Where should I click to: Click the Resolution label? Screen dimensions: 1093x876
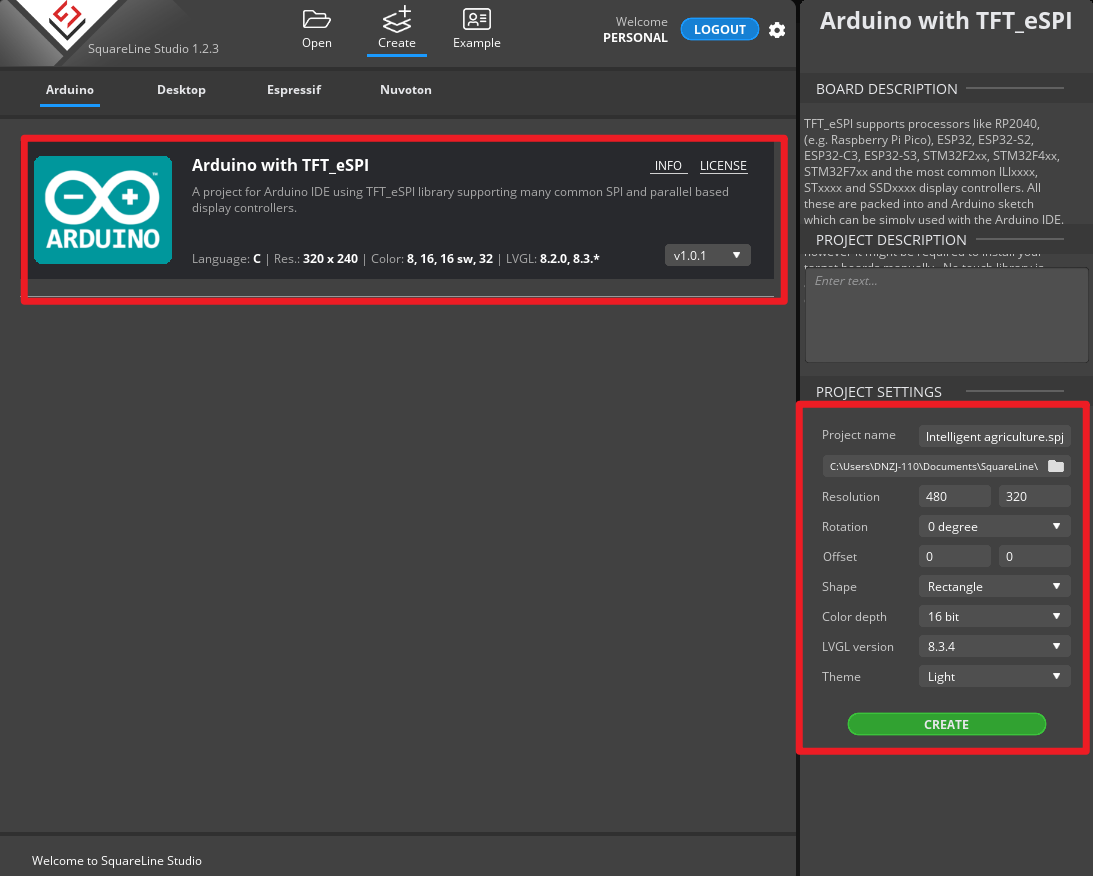[x=850, y=497]
